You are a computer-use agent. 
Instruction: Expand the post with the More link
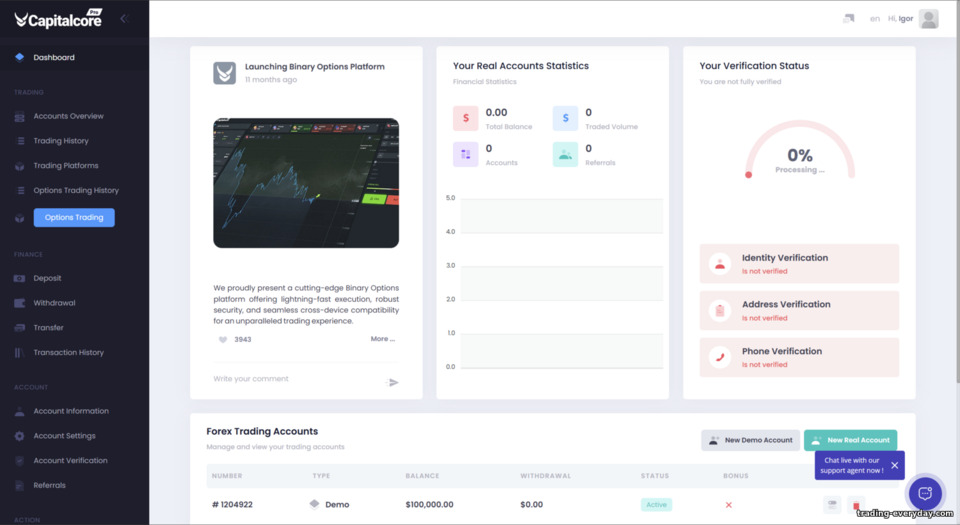coord(382,339)
